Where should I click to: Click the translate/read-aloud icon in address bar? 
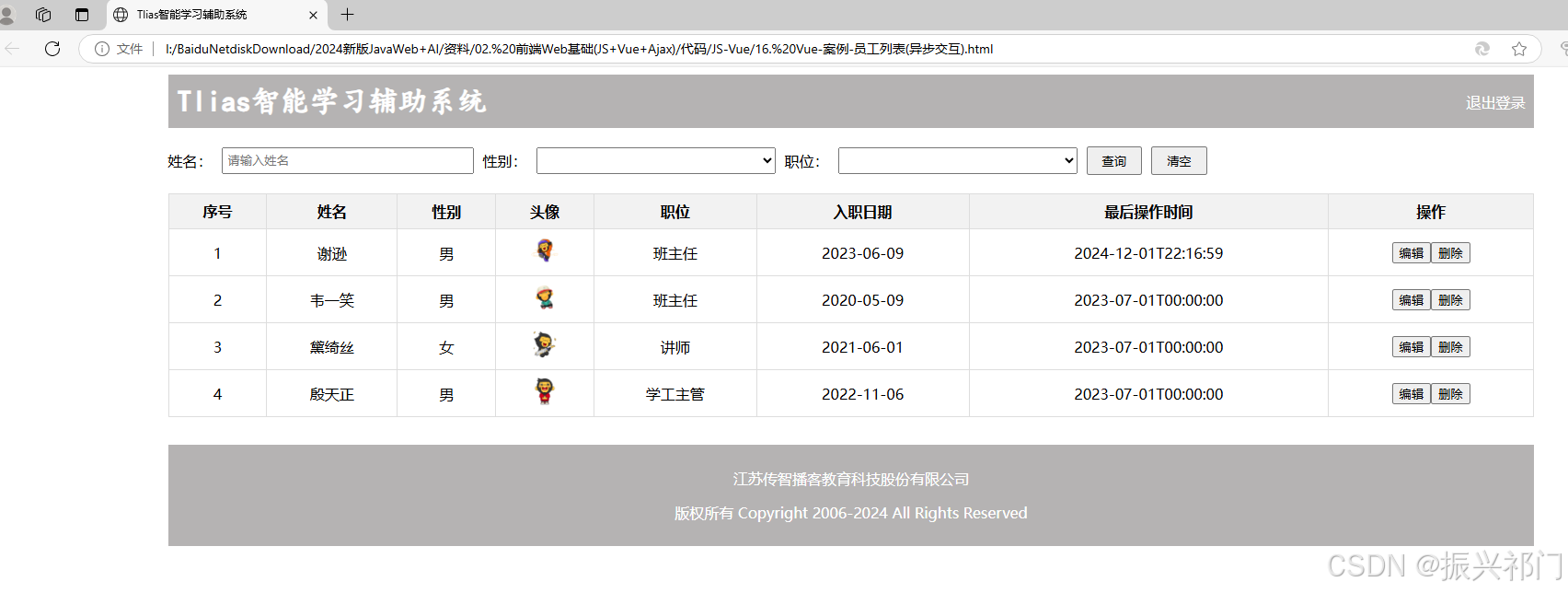[1482, 49]
